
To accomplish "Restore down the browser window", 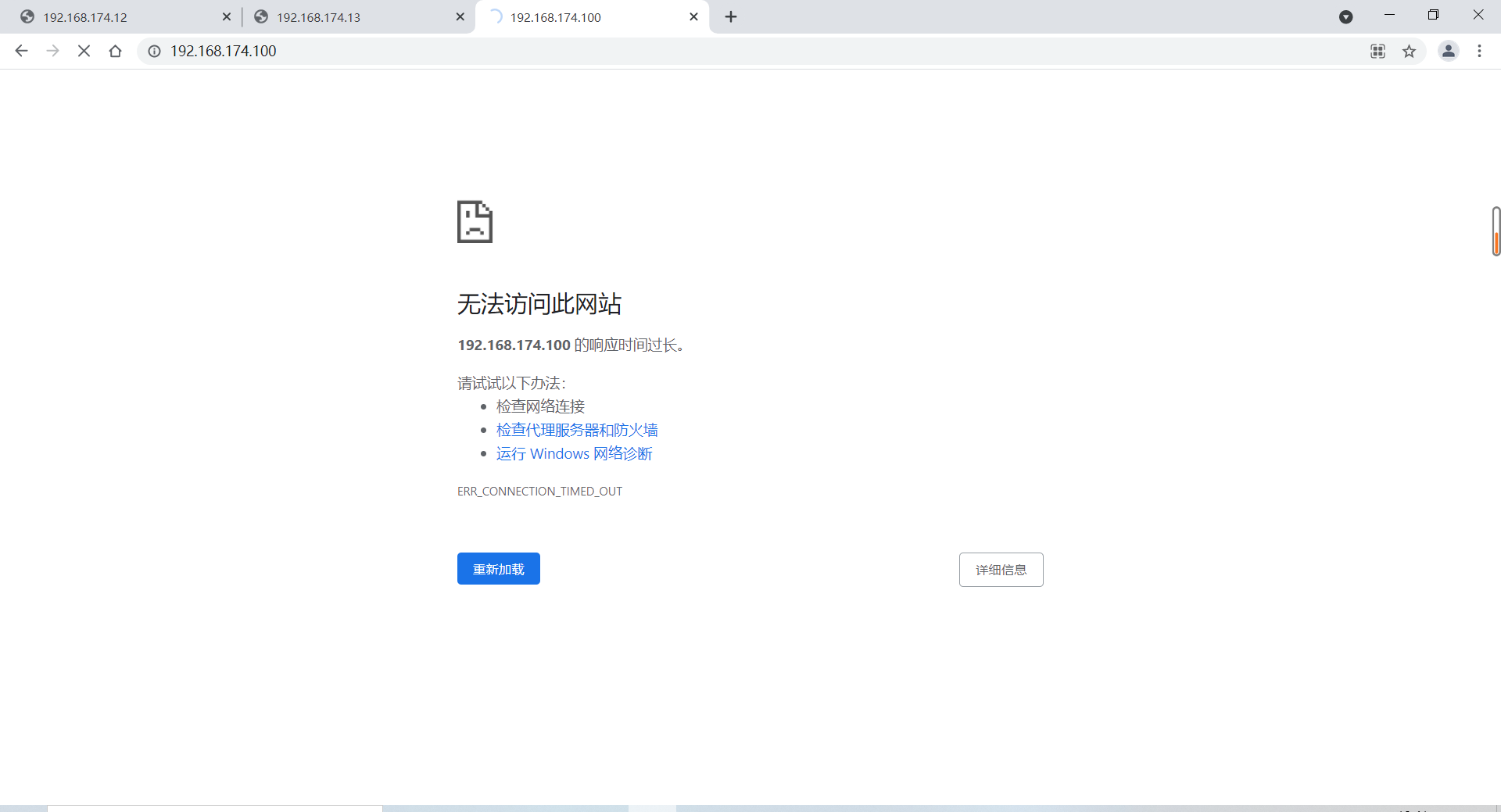I will tap(1433, 15).
